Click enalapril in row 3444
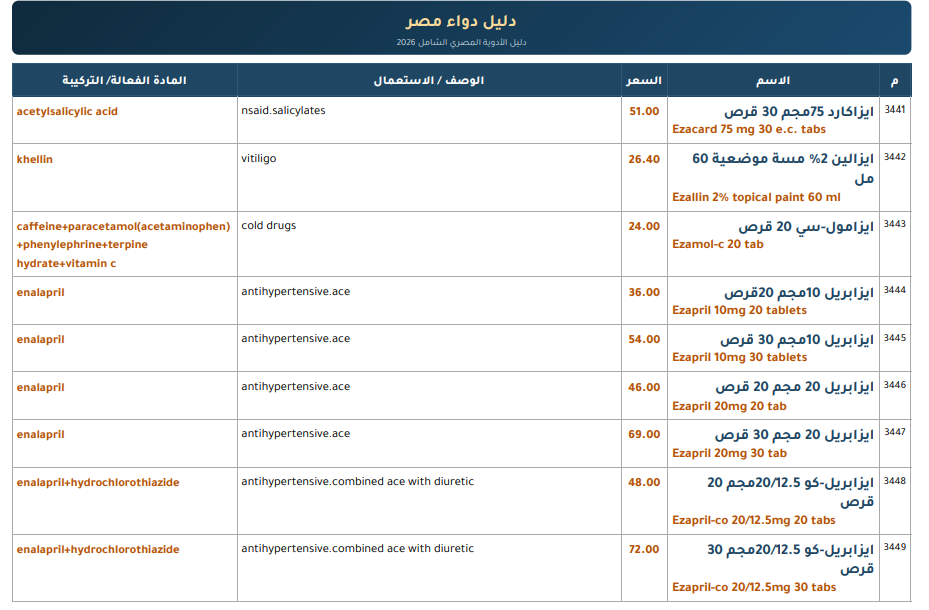 click(x=40, y=293)
